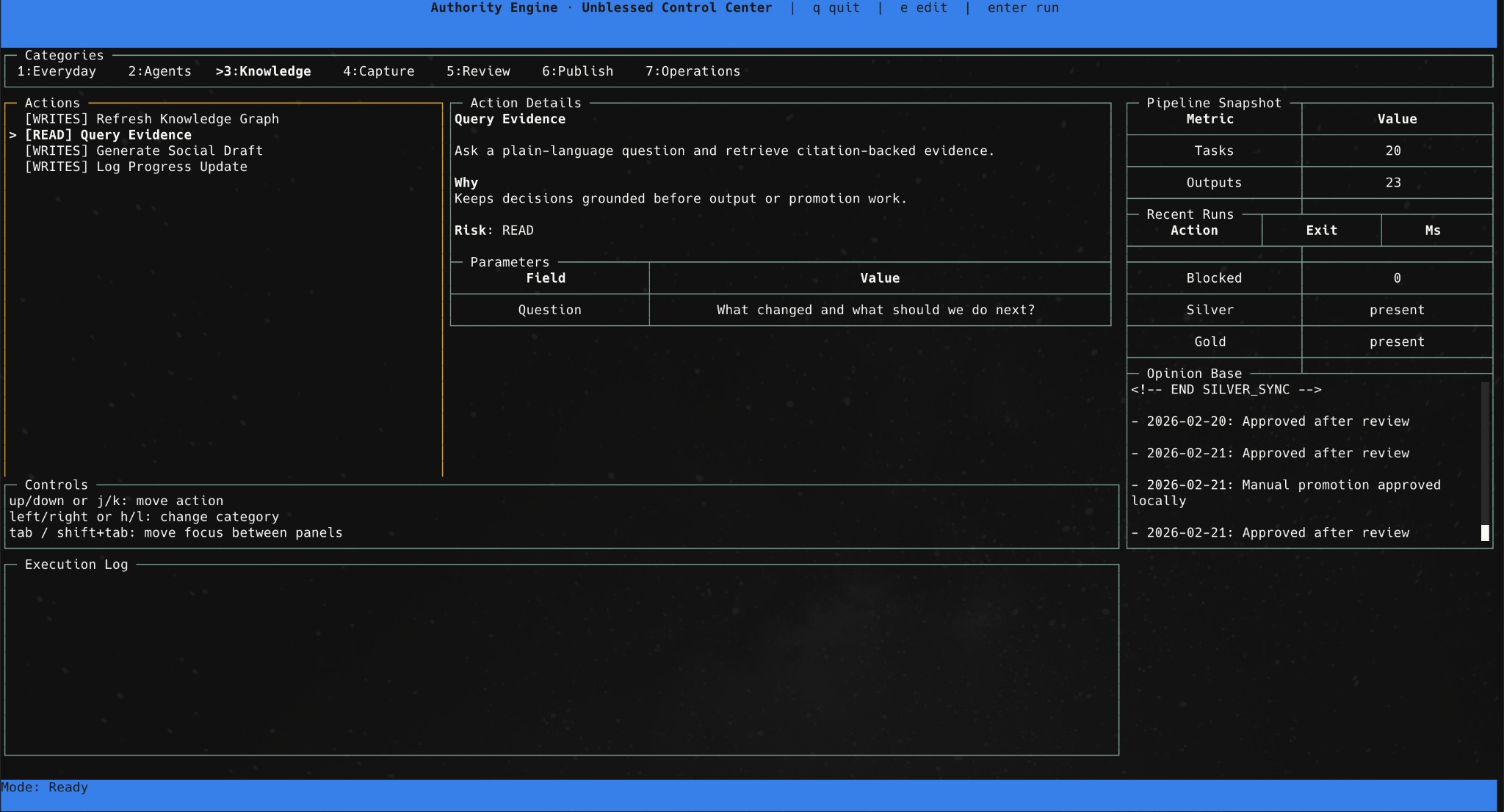Open the 7:Operations category tab
The height and width of the screenshot is (812, 1504).
click(693, 71)
